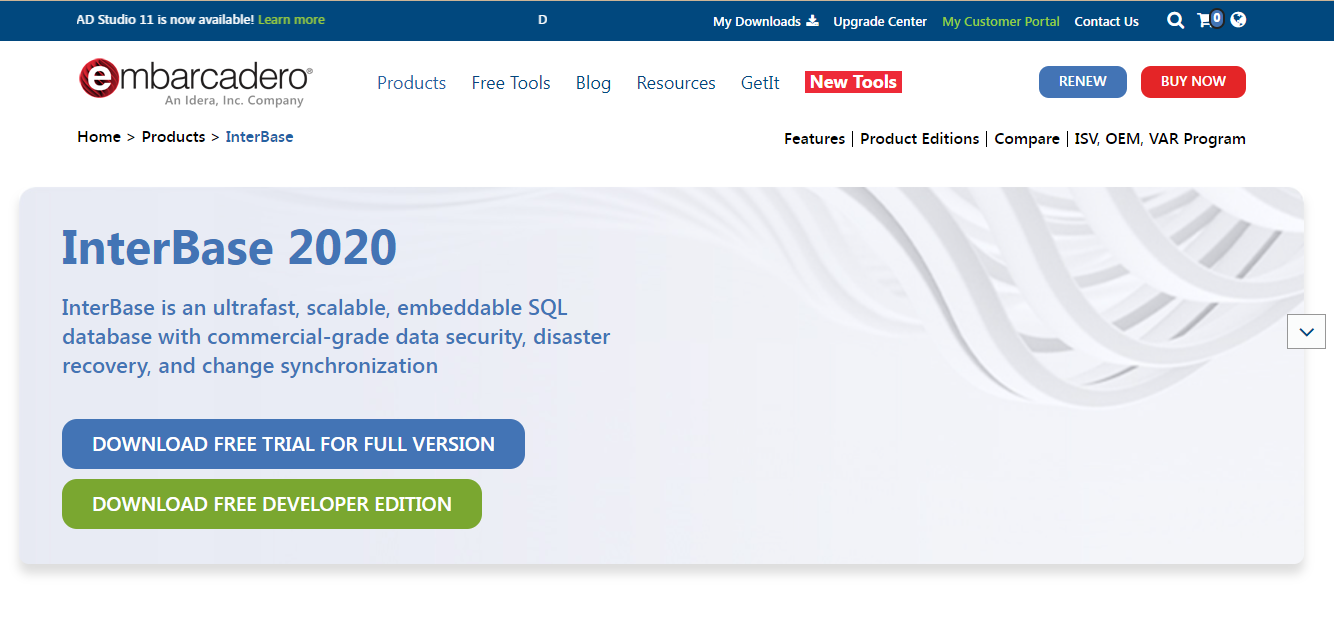Image resolution: width=1334 pixels, height=620 pixels.
Task: Open the Compare link
Action: point(1027,139)
